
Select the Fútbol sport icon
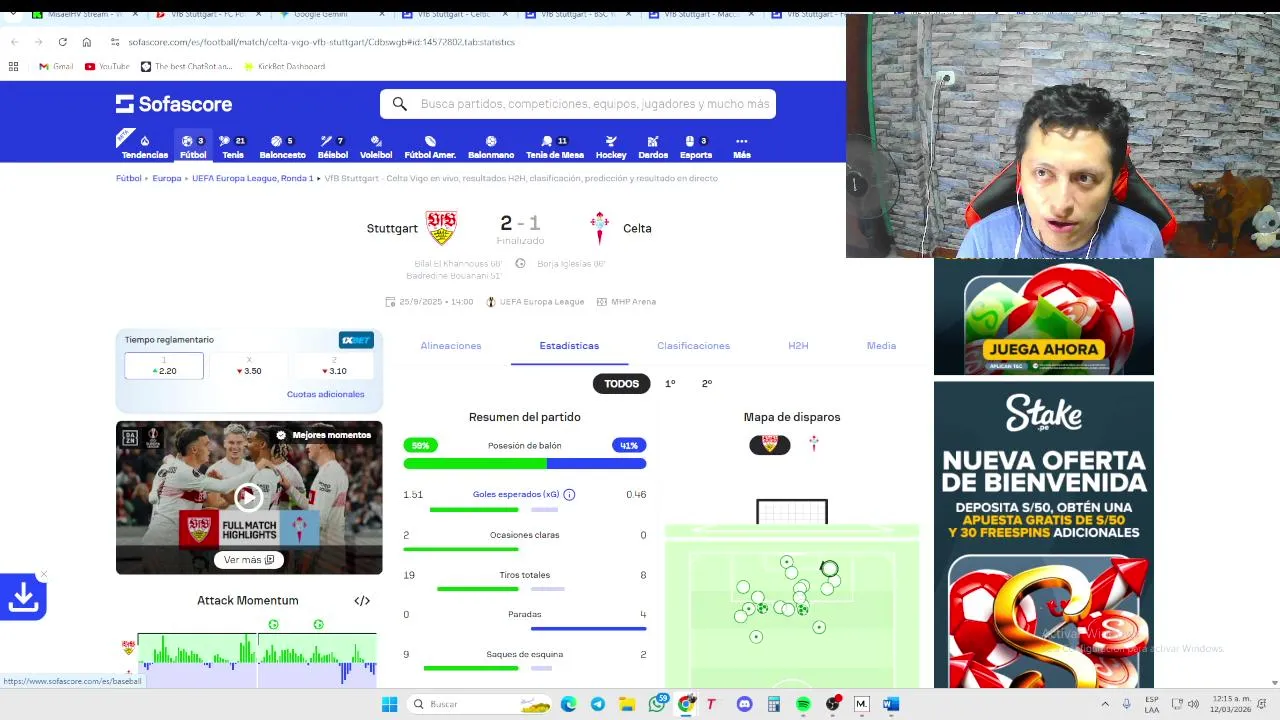coord(193,147)
